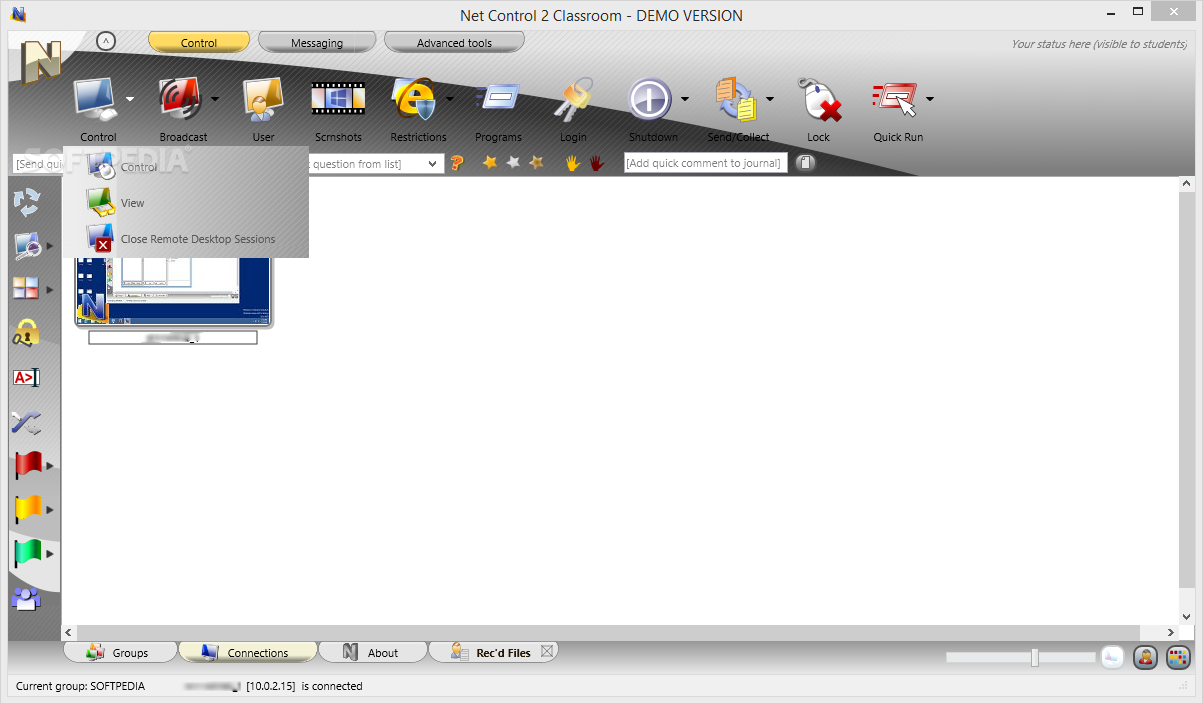Choose Close Remote Desktop Sessions menu item
Viewport: 1203px width, 704px height.
coord(186,239)
